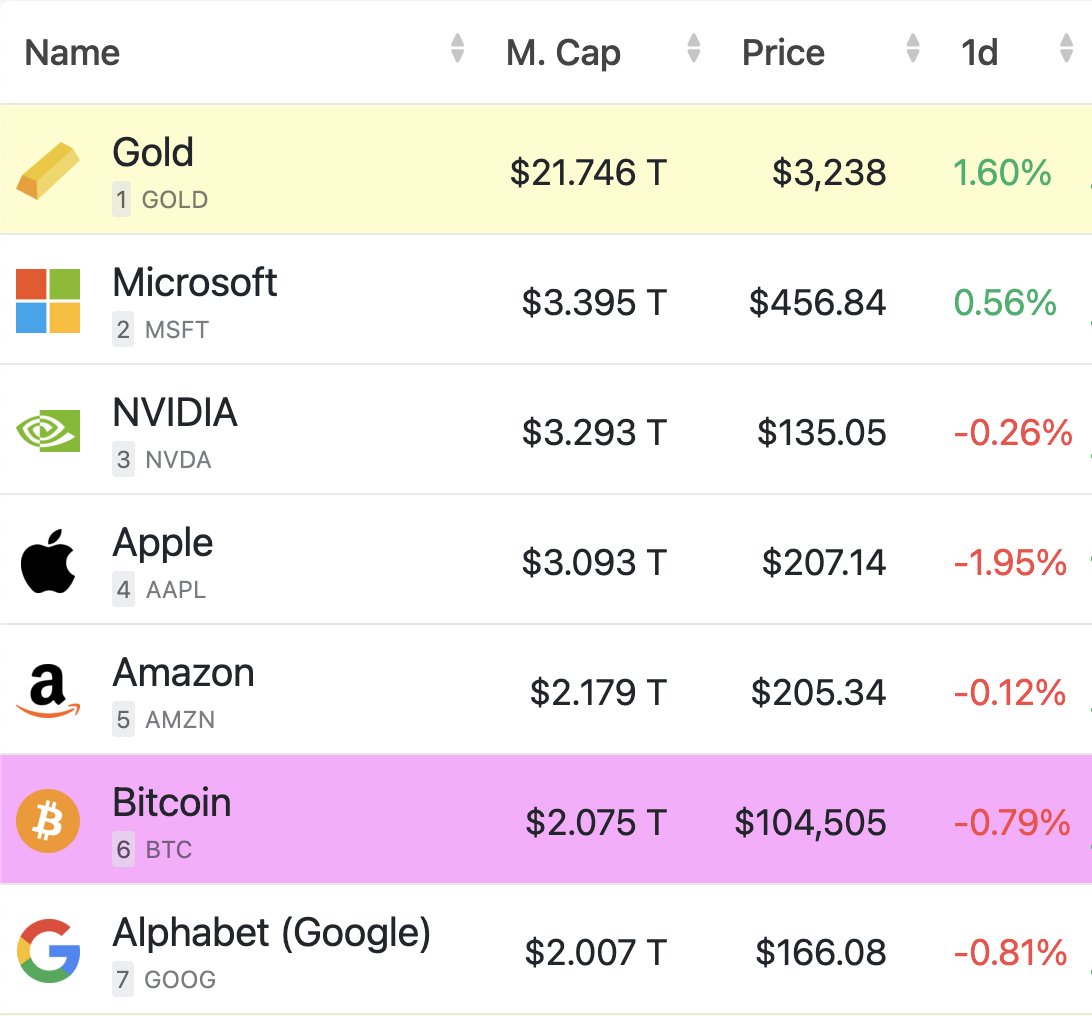The image size is (1092, 1016).
Task: Click the Amazon logo icon
Action: [48, 691]
